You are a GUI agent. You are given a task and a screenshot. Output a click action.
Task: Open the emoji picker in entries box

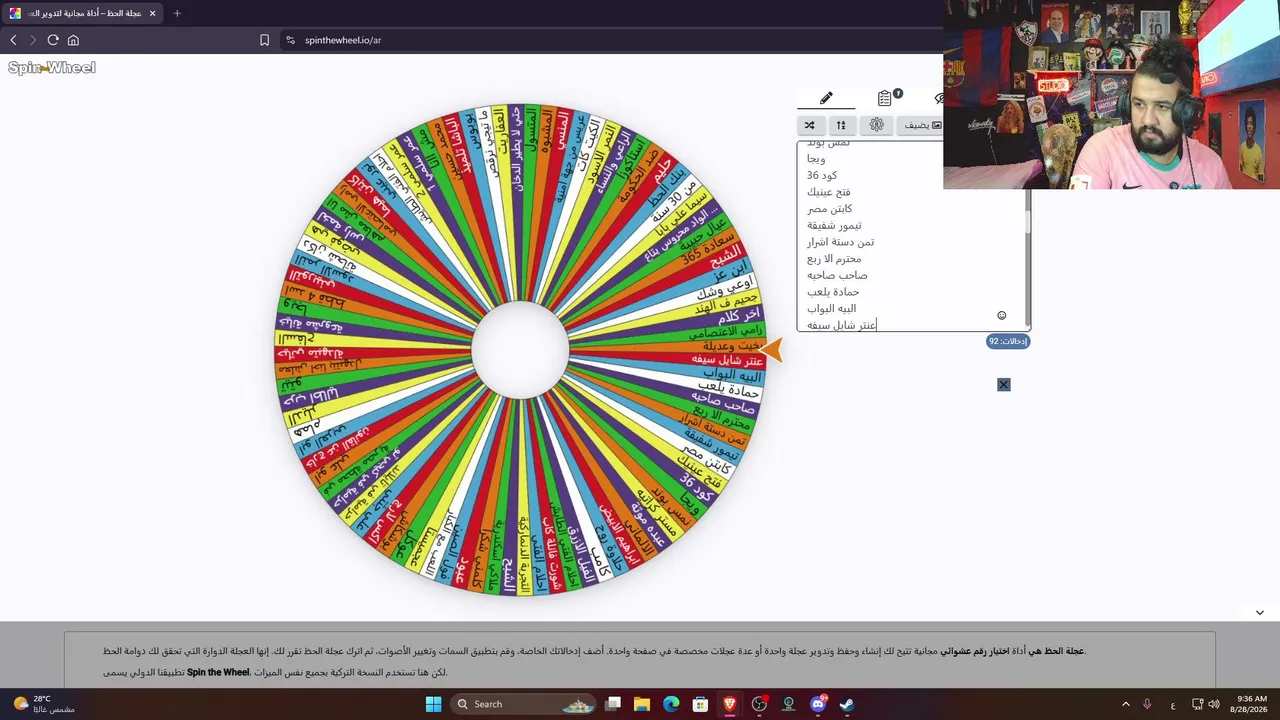click(1002, 316)
